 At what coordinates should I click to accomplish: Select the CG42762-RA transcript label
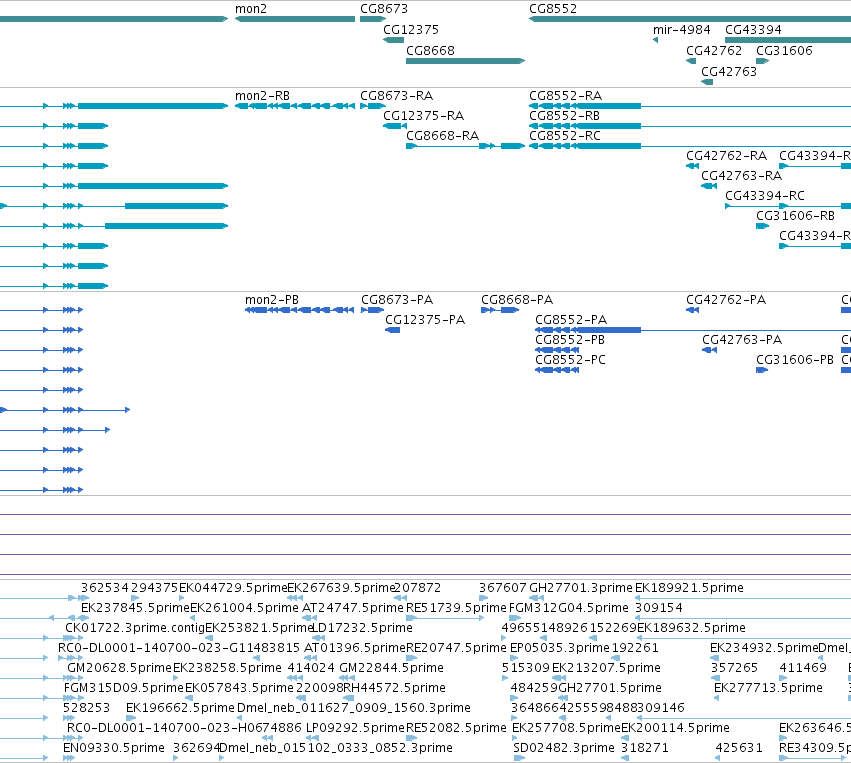726,156
